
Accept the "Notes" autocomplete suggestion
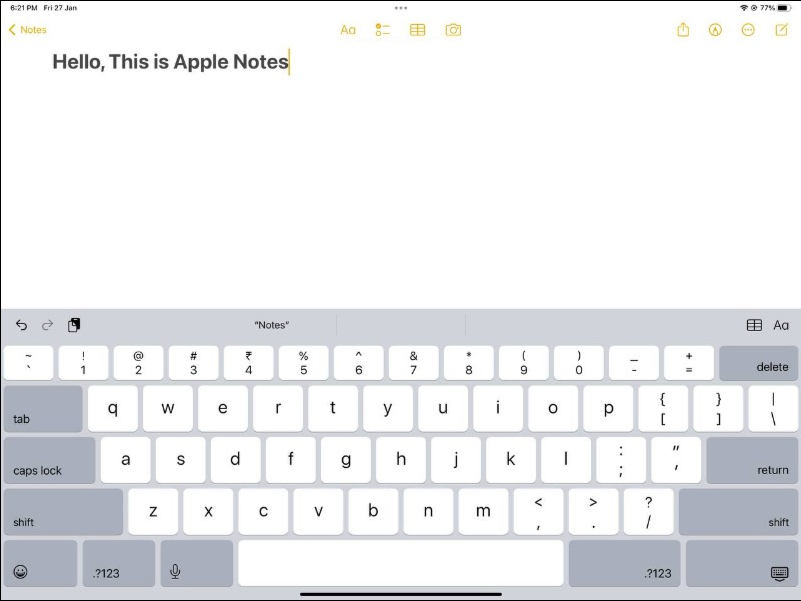point(271,325)
